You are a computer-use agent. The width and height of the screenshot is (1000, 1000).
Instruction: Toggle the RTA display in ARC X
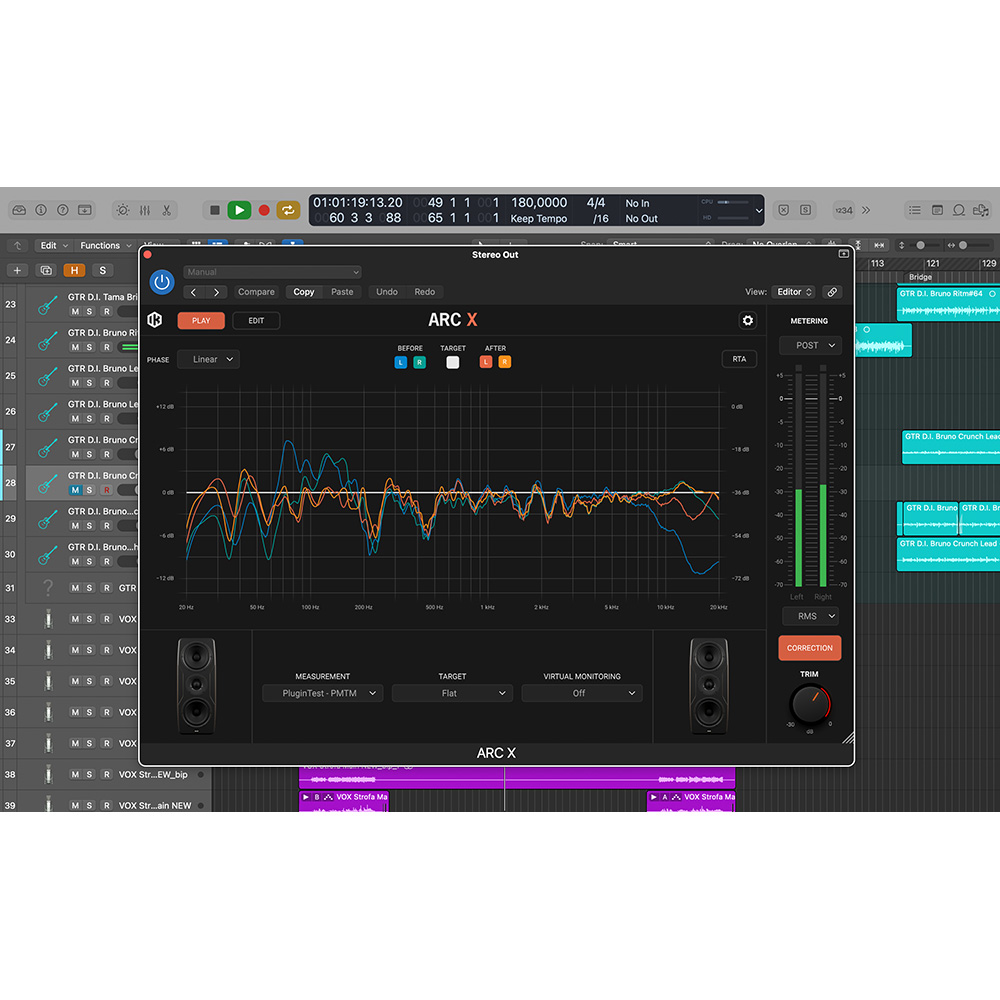click(x=739, y=358)
